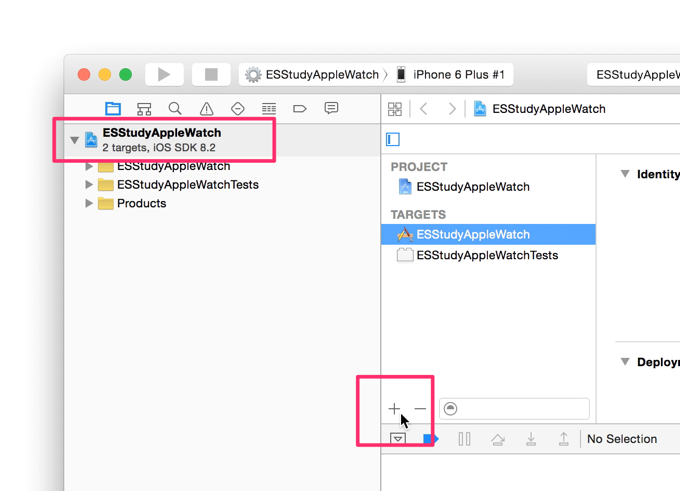Open the Test navigator diamond icon
The width and height of the screenshot is (680, 491).
[x=238, y=108]
